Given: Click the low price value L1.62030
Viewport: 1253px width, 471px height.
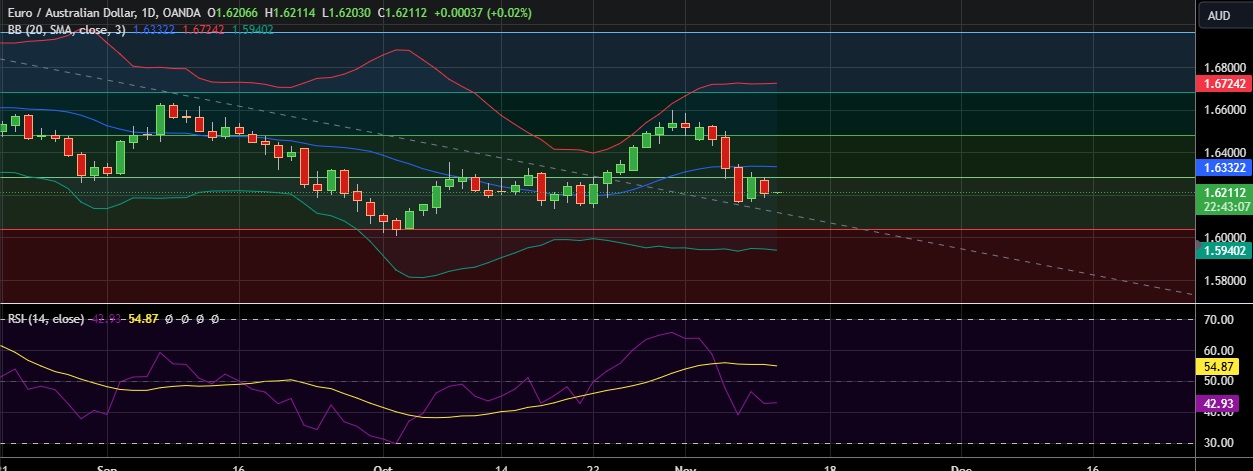Looking at the screenshot, I should click(348, 13).
